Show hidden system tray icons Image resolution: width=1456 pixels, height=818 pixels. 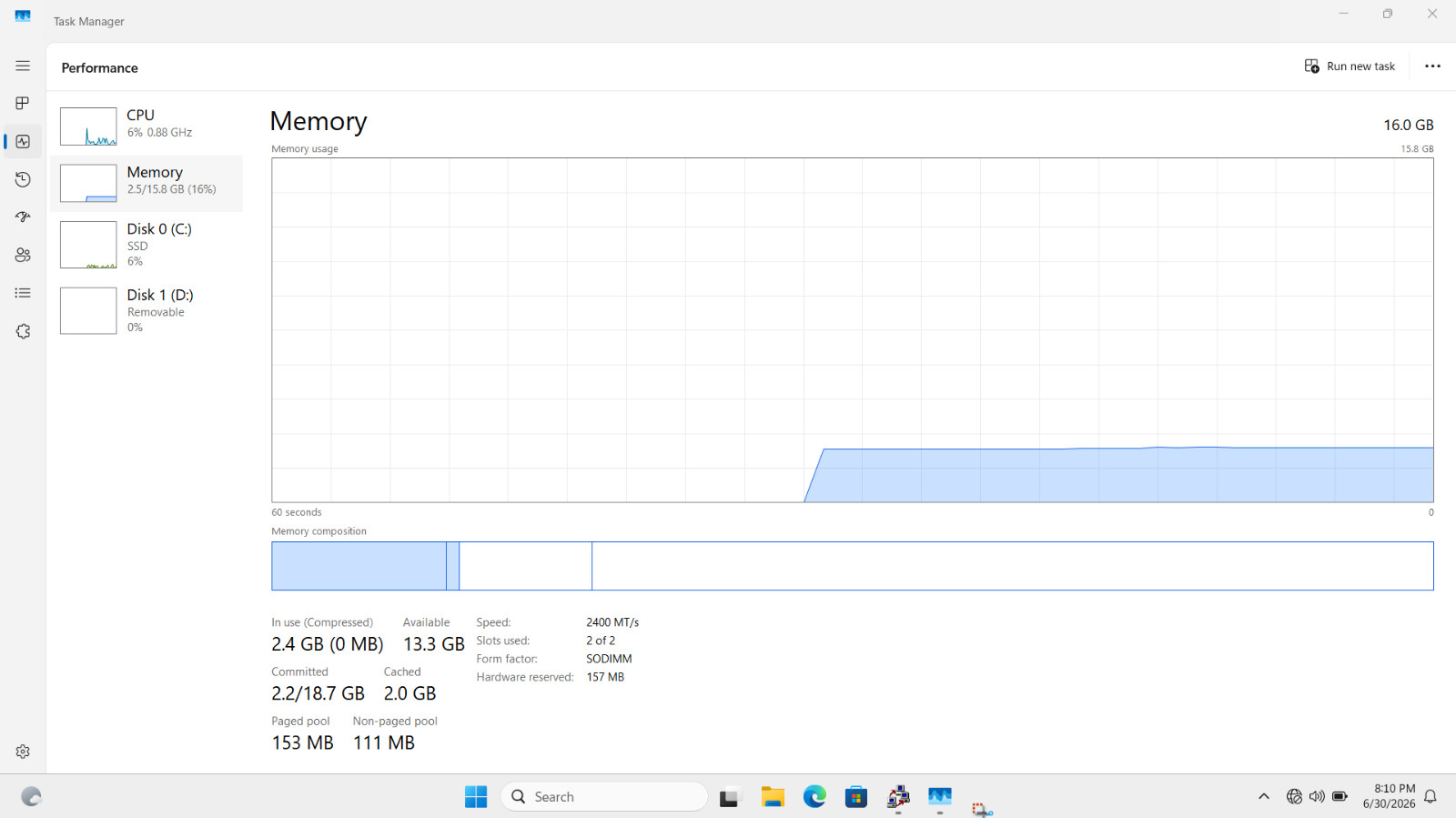coord(1263,796)
